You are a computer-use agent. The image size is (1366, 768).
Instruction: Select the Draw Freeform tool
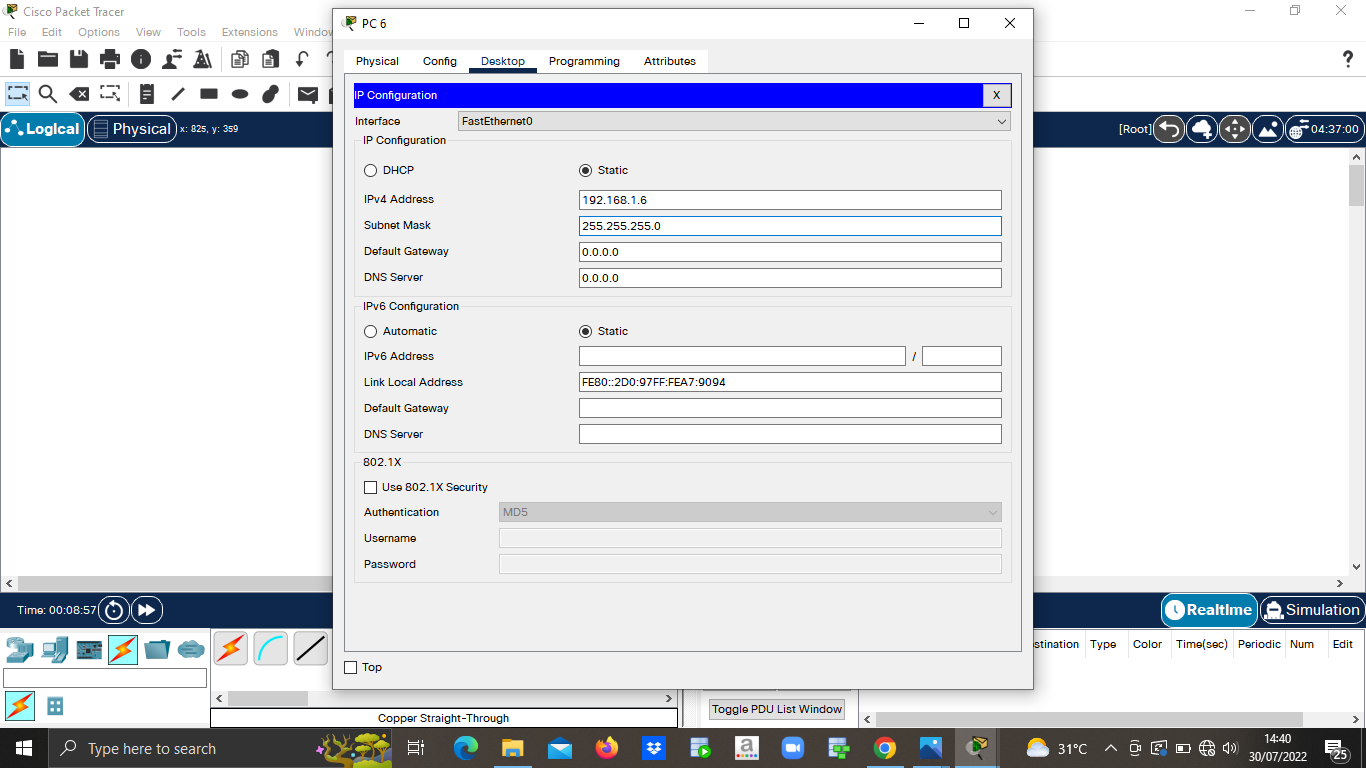pos(270,94)
